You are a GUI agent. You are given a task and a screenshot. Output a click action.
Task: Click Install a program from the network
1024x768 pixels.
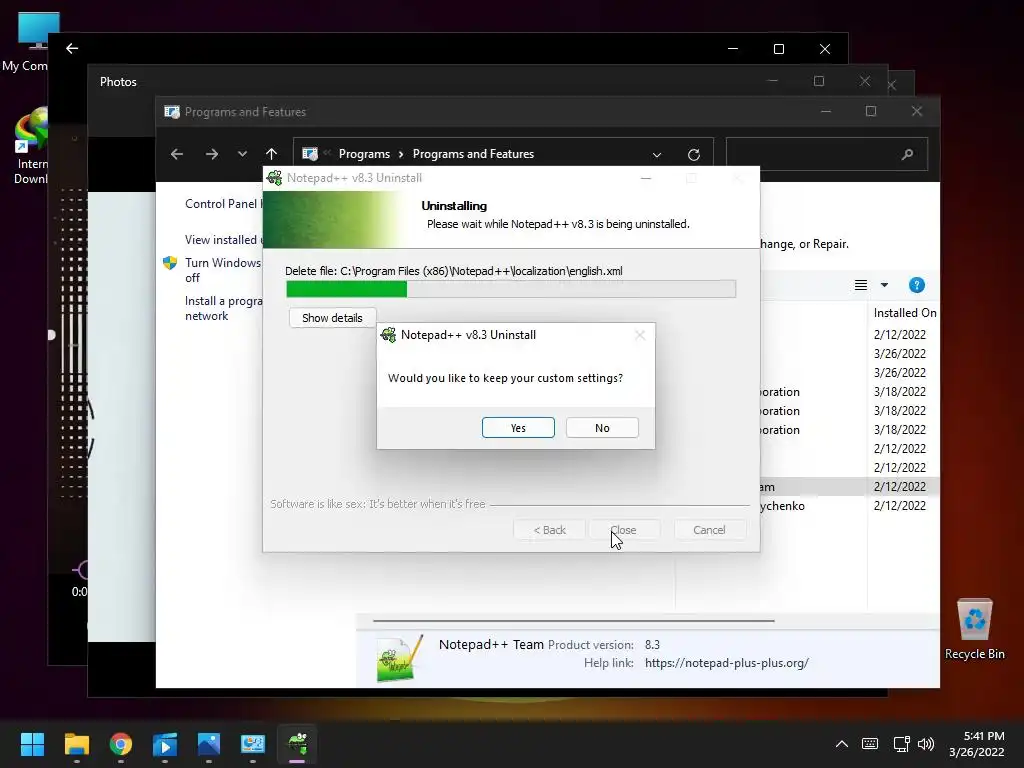(x=223, y=308)
